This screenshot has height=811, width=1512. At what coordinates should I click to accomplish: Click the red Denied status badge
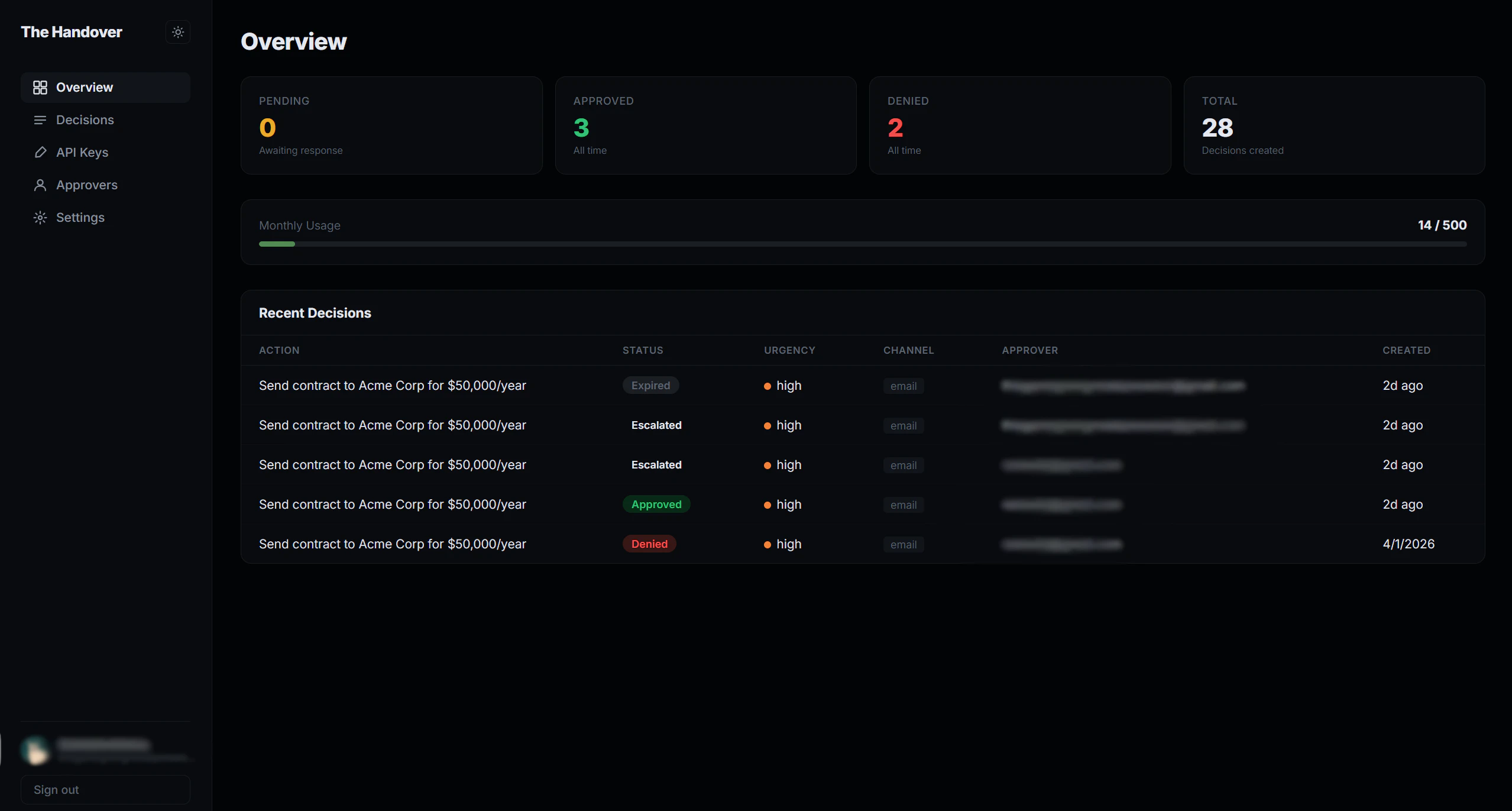[x=649, y=544]
